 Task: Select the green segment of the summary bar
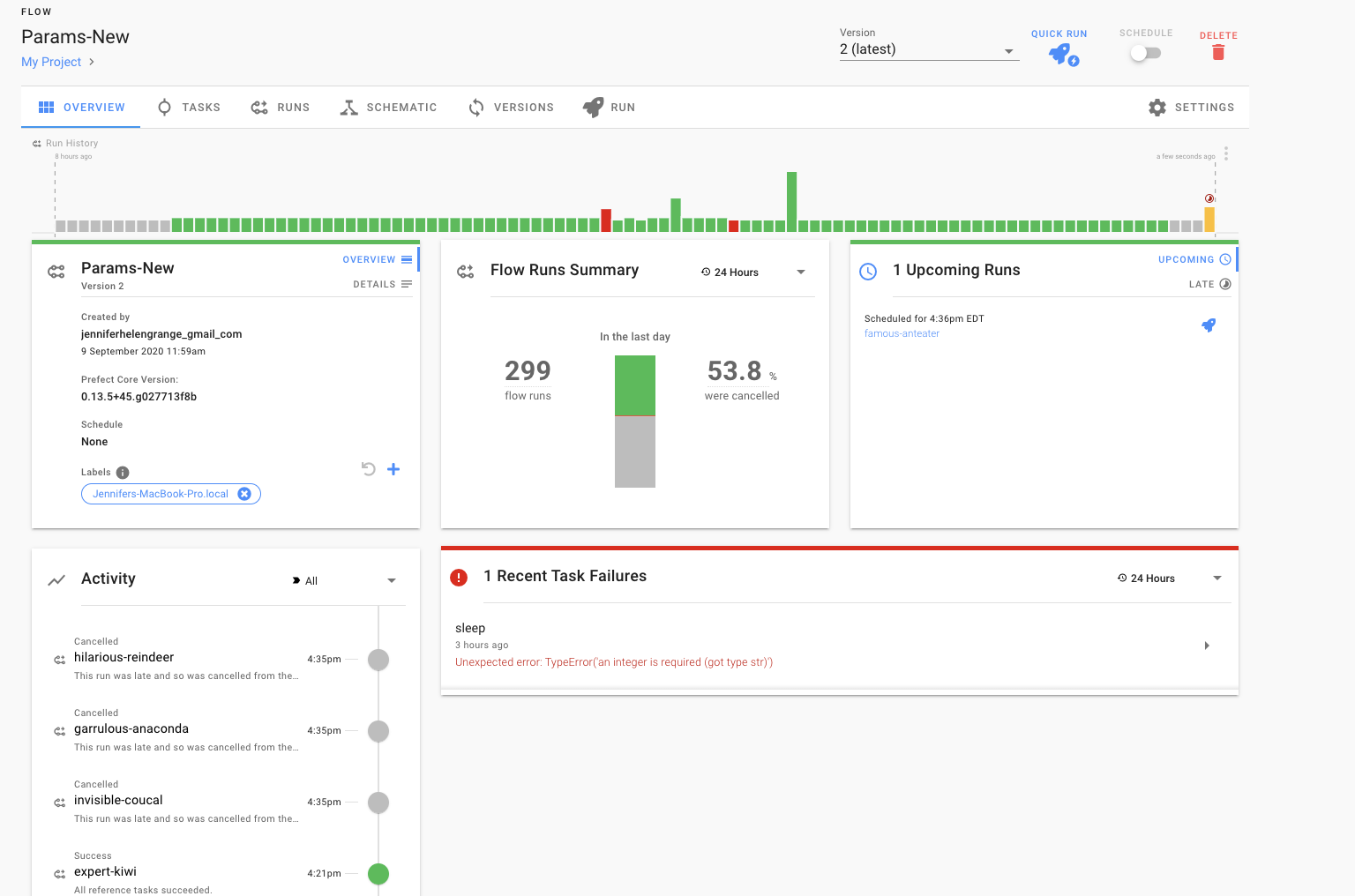coord(635,385)
